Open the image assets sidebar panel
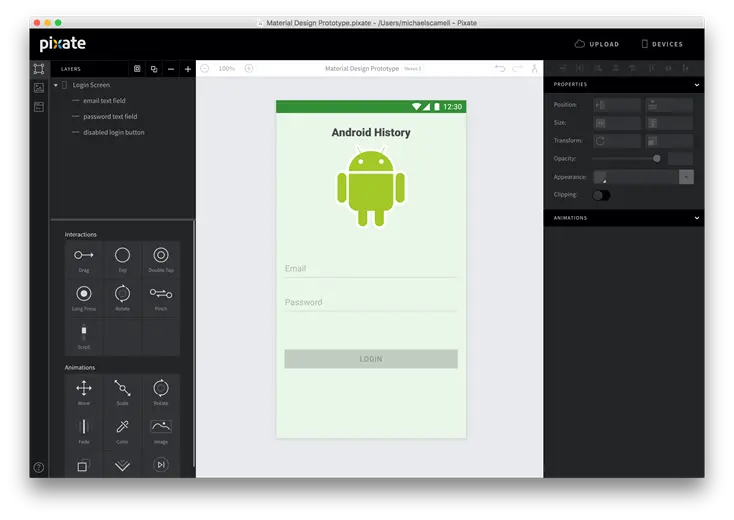Viewport: 734px width, 520px height. pyautogui.click(x=39, y=88)
